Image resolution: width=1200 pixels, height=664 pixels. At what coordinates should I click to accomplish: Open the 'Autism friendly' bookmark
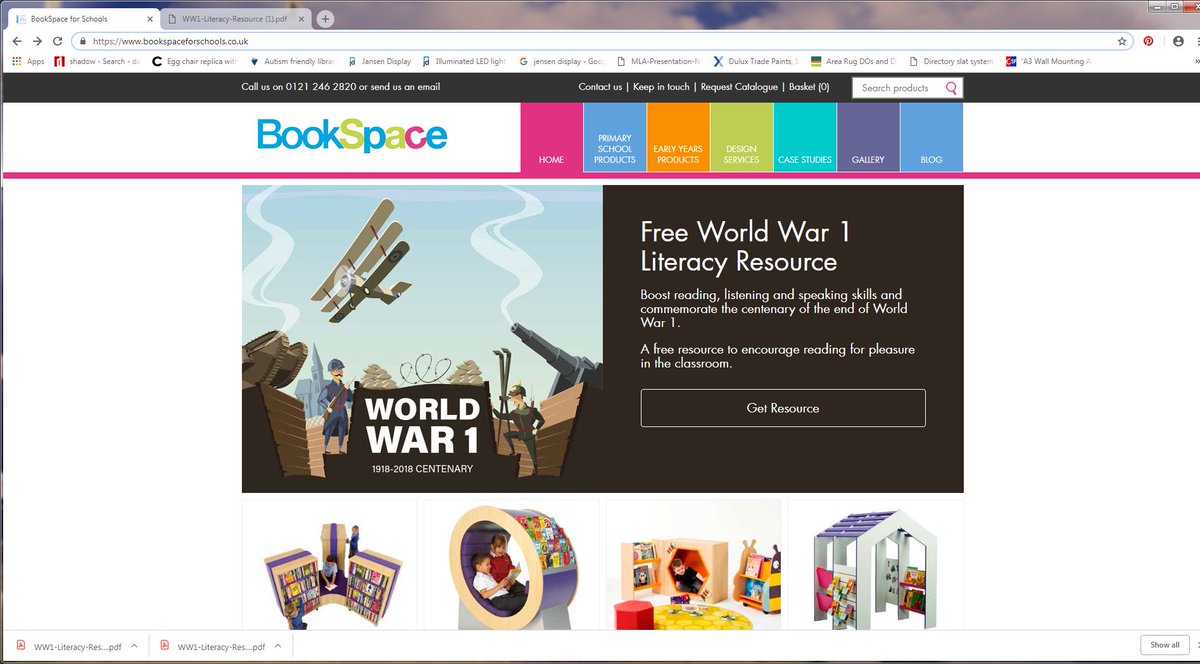(292, 61)
